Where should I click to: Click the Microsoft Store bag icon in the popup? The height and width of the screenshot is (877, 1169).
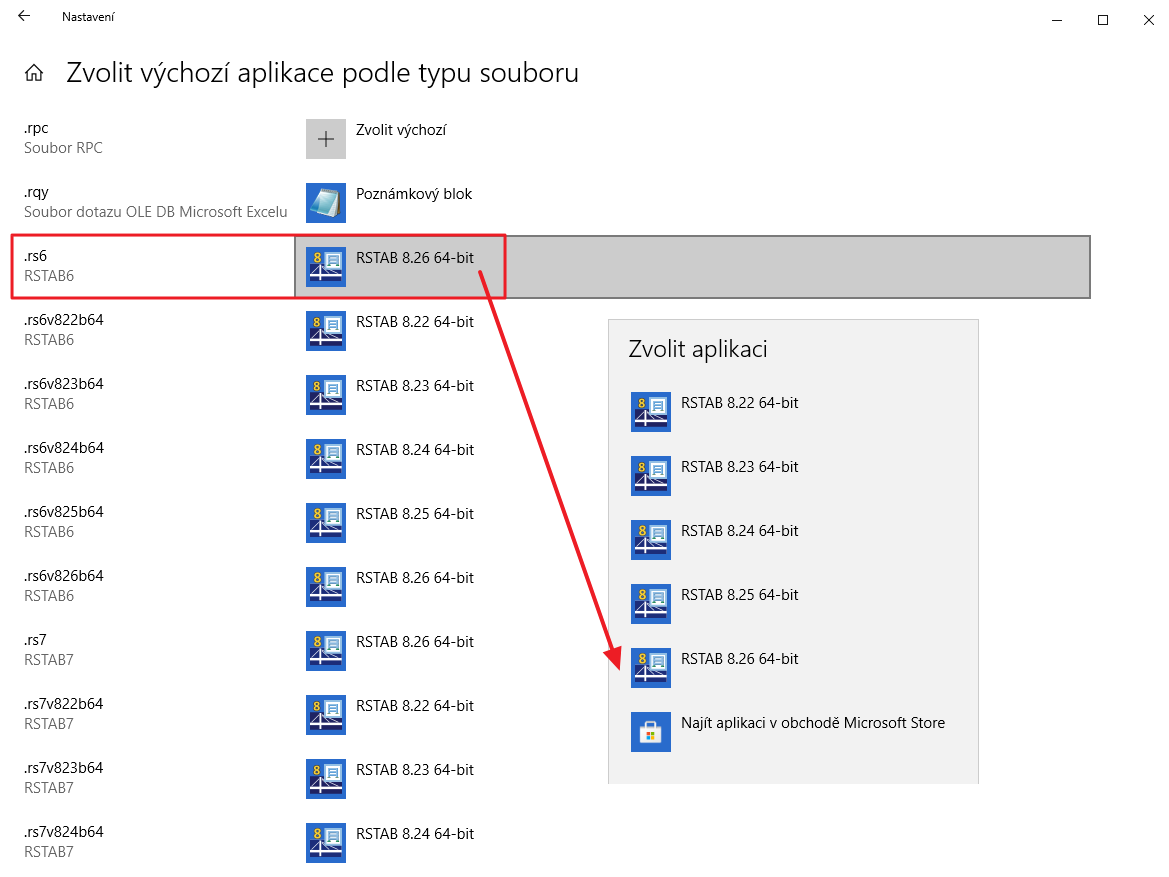click(651, 732)
